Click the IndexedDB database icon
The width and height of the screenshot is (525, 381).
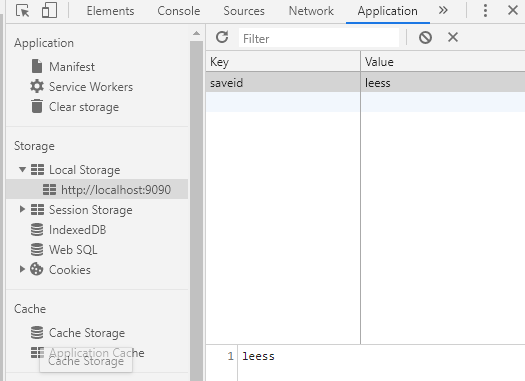tap(37, 230)
